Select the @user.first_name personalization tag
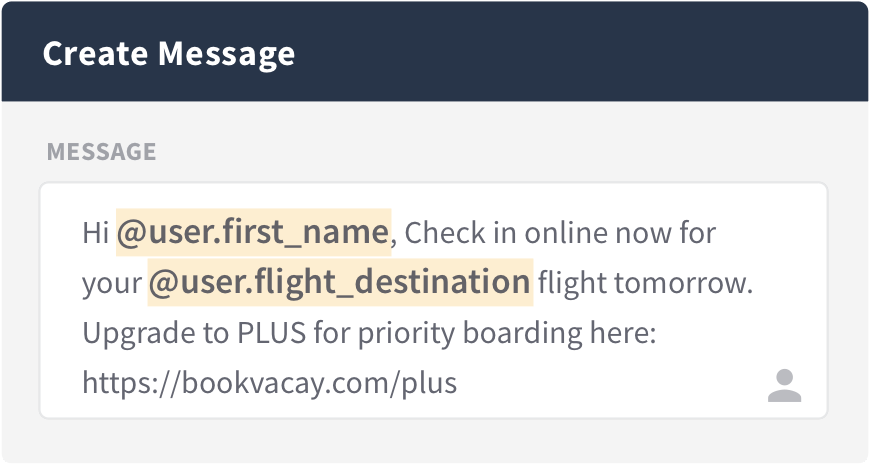Image resolution: width=870 pixels, height=464 pixels. (254, 232)
